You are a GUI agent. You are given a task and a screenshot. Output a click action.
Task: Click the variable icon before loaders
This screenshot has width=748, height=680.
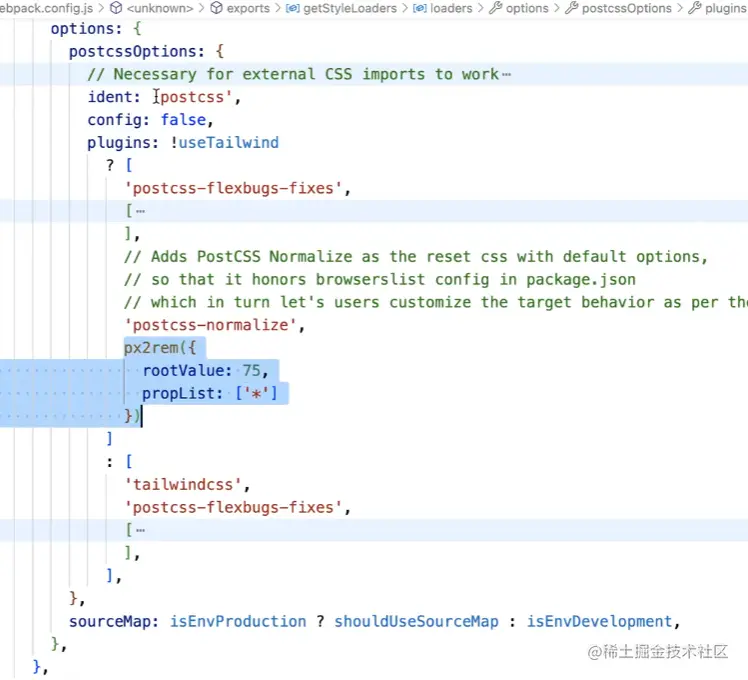coord(419,8)
